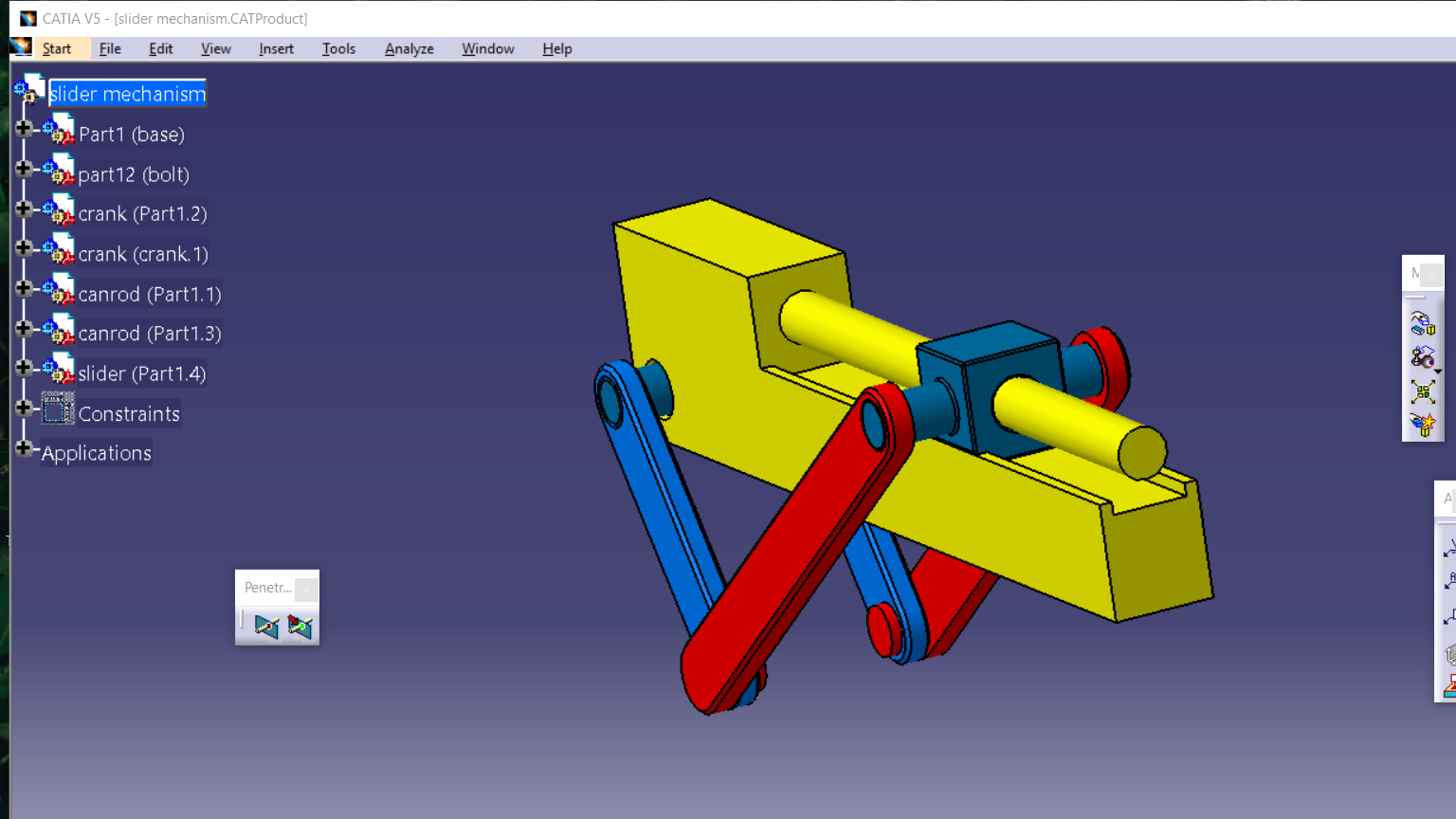The image size is (1456, 819).
Task: Select part12 (bolt) in the tree
Action: pyautogui.click(x=134, y=174)
